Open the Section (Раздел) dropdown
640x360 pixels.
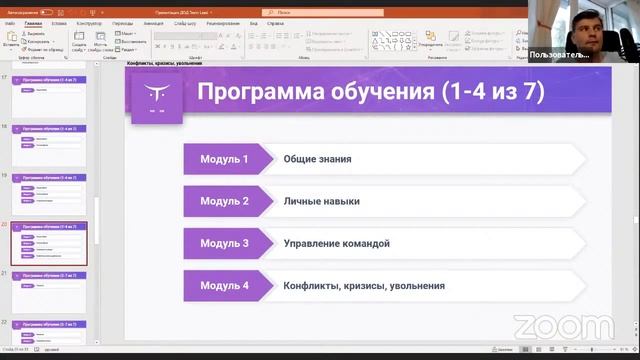click(126, 49)
